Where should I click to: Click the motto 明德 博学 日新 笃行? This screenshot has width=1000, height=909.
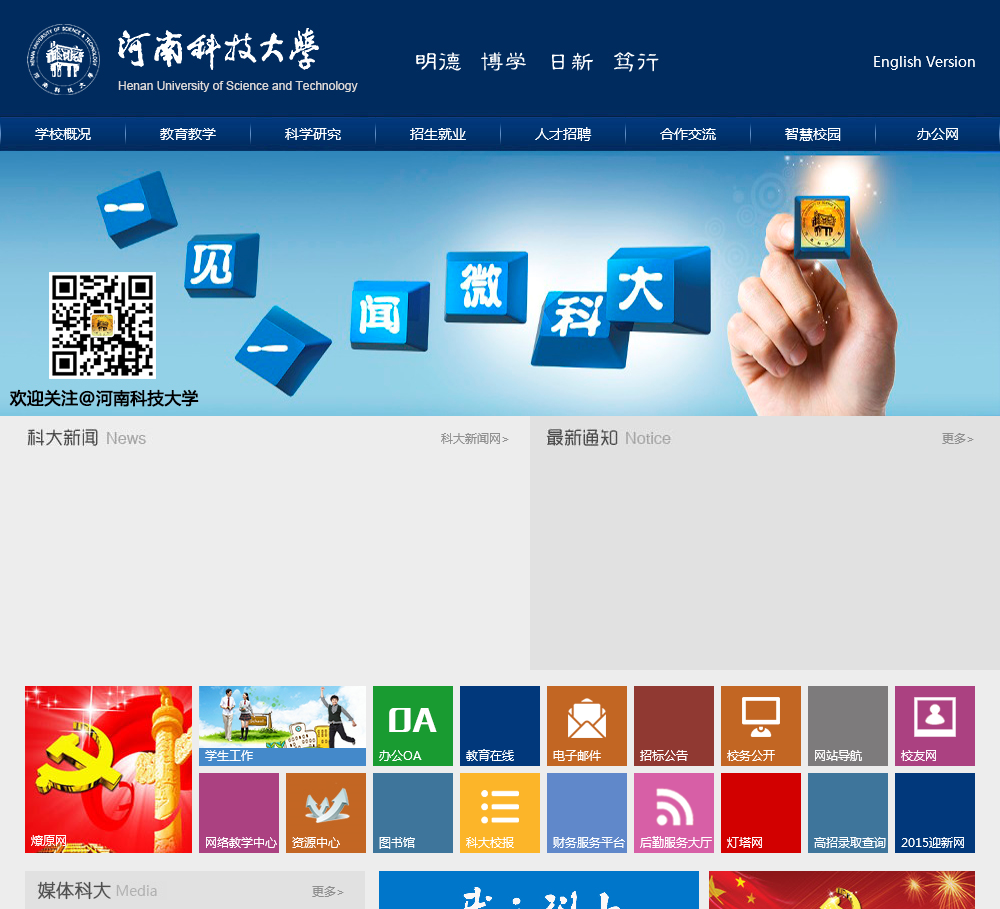click(x=537, y=62)
